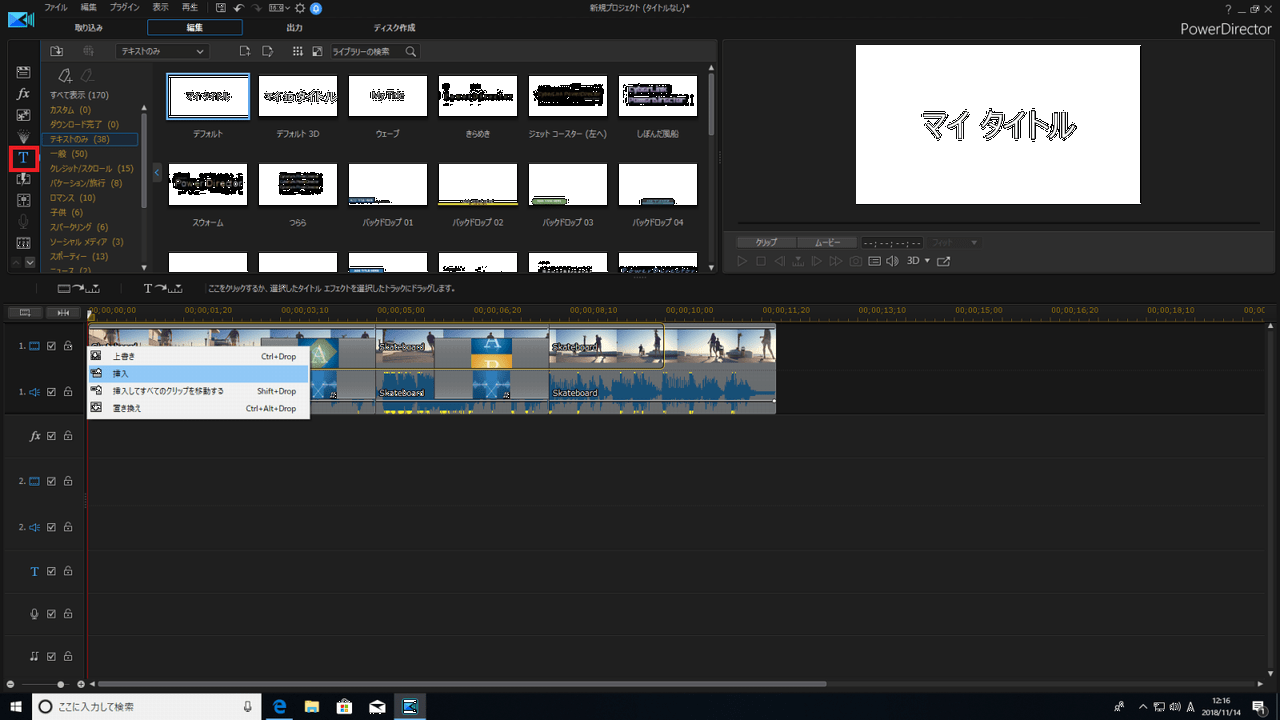The width and height of the screenshot is (1280, 720).
Task: Click the undock preview window icon
Action: (943, 261)
